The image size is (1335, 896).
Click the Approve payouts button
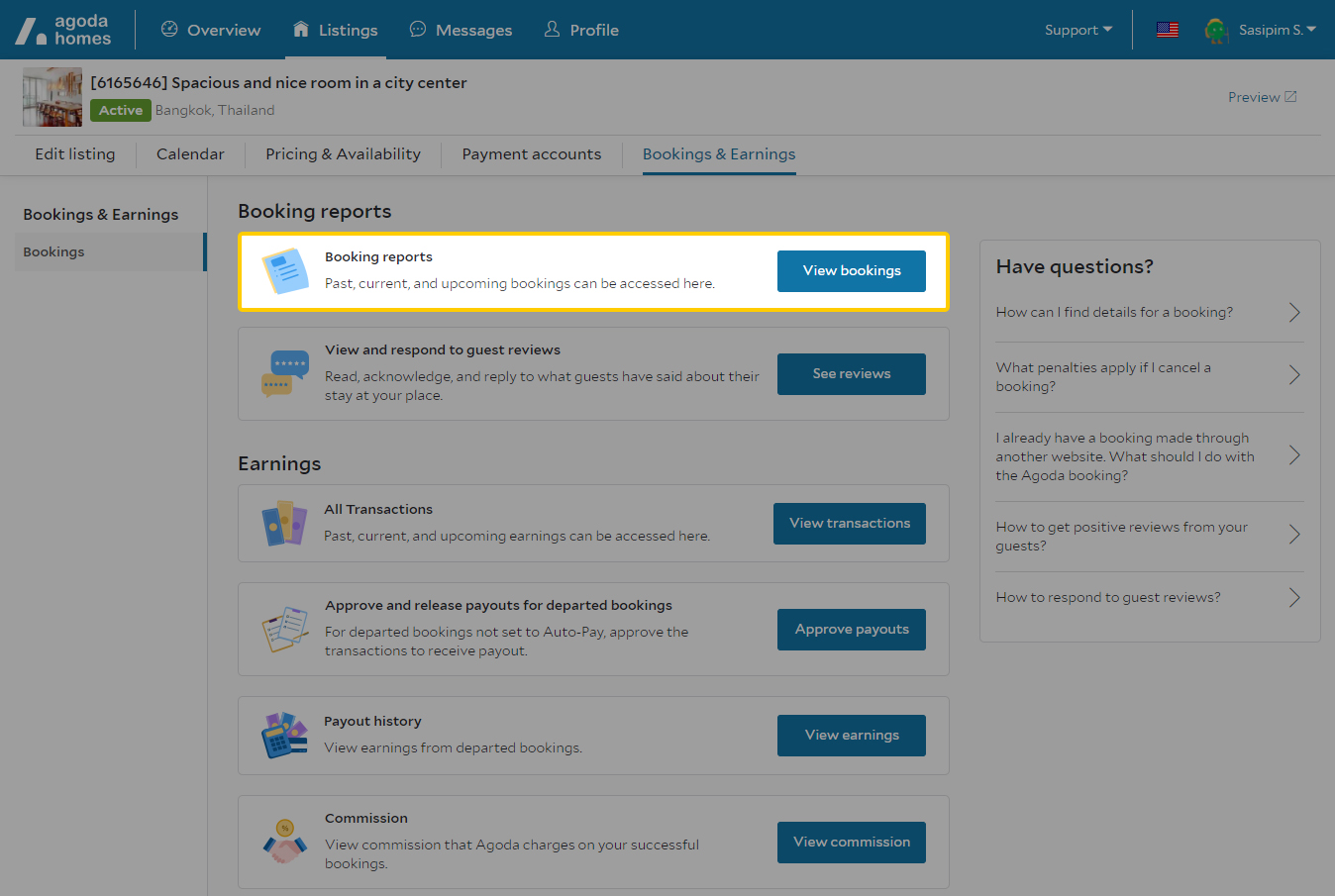851,630
